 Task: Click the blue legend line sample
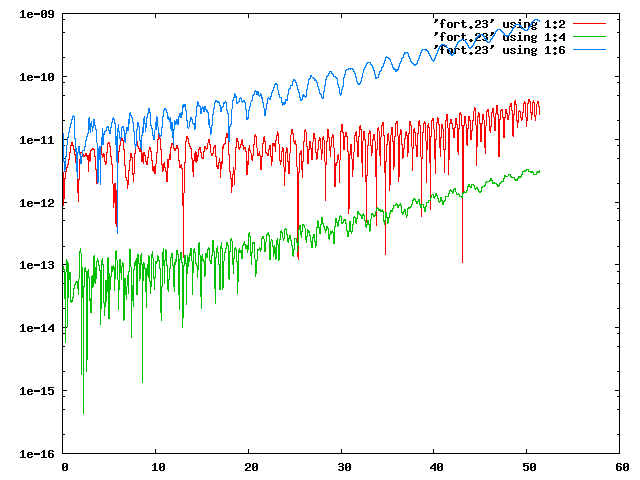(589, 50)
